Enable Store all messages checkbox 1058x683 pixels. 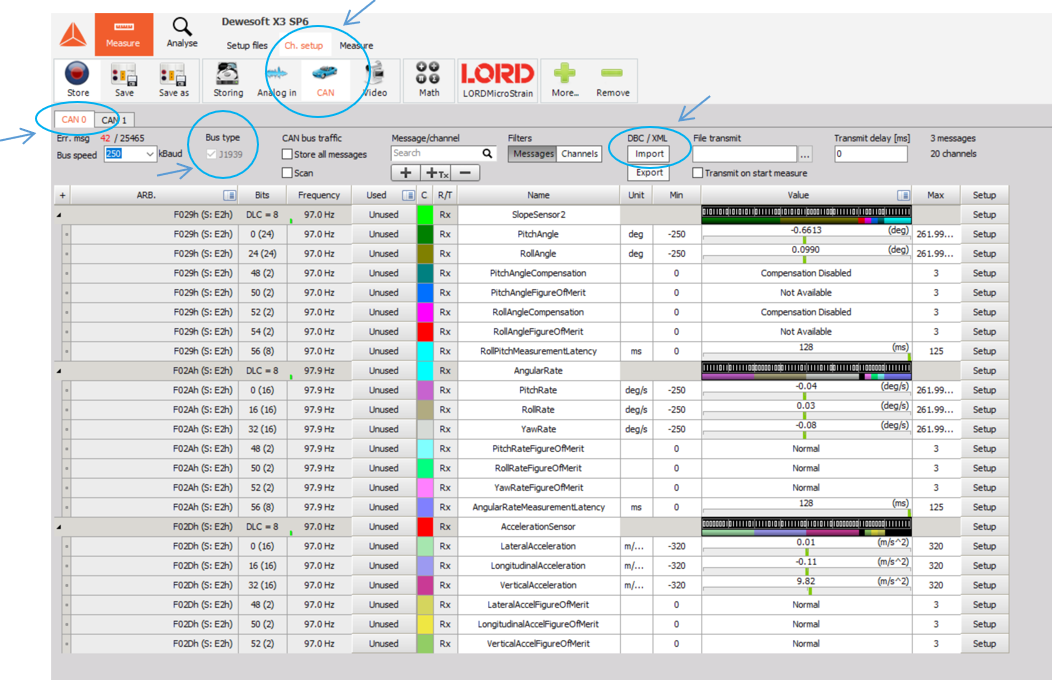pyautogui.click(x=287, y=155)
